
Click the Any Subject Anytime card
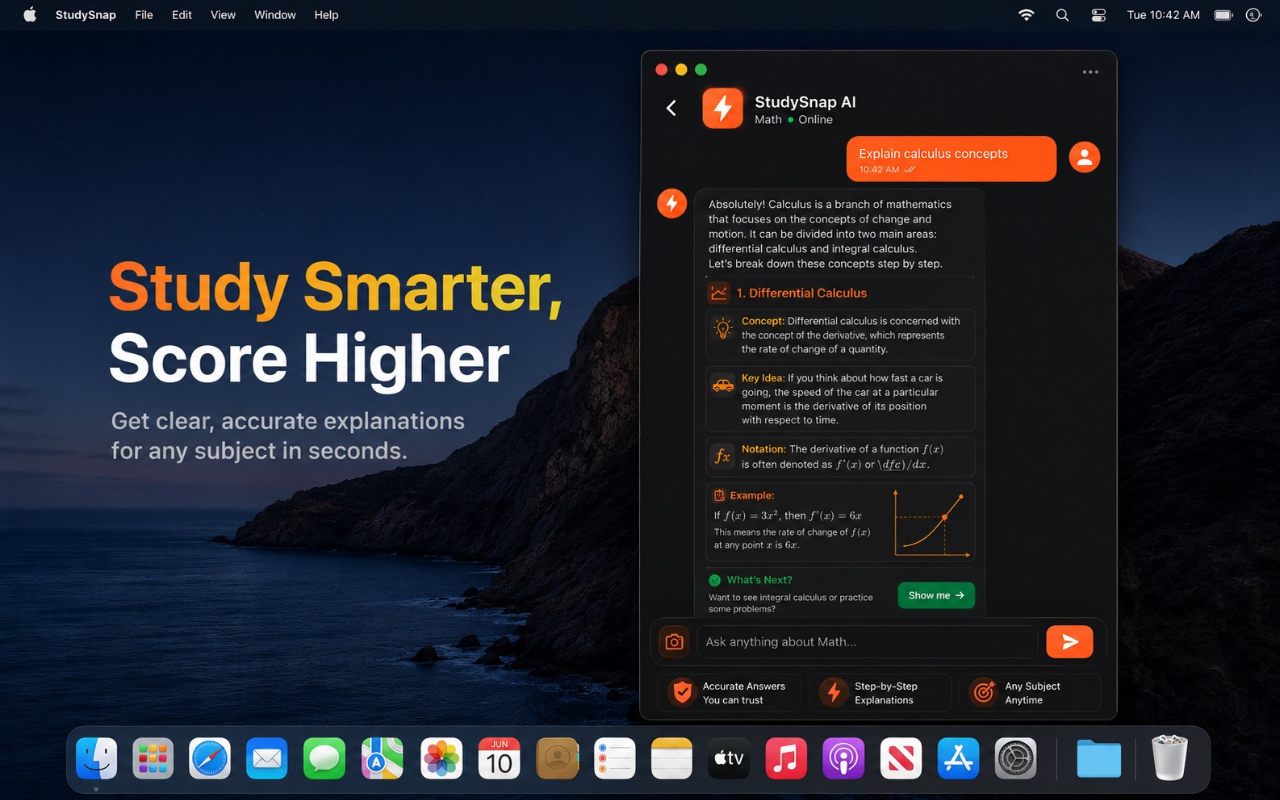pos(1030,693)
